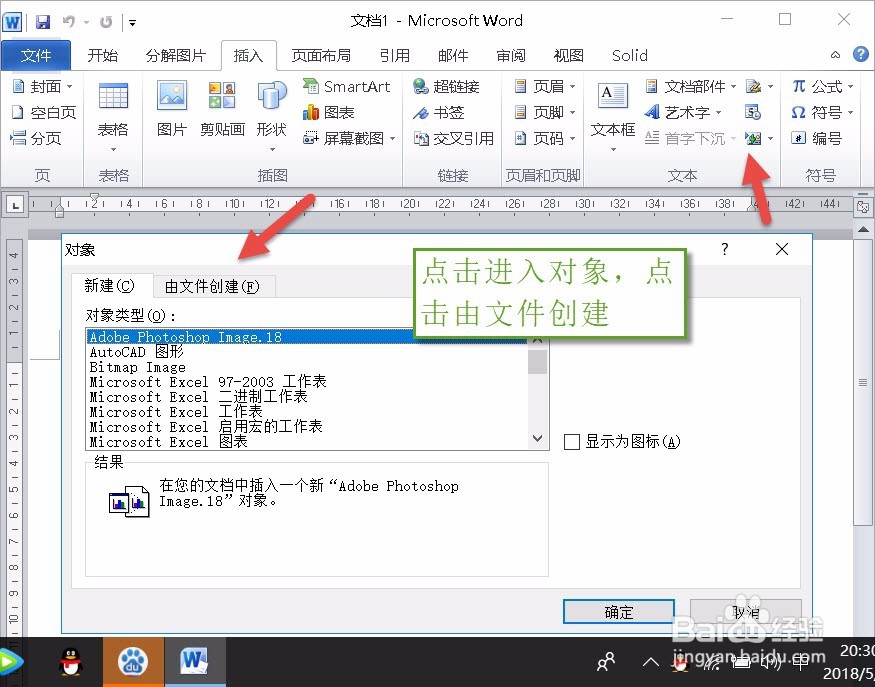875x687 pixels.
Task: Insert a blank page (空白页)
Action: coord(44,112)
